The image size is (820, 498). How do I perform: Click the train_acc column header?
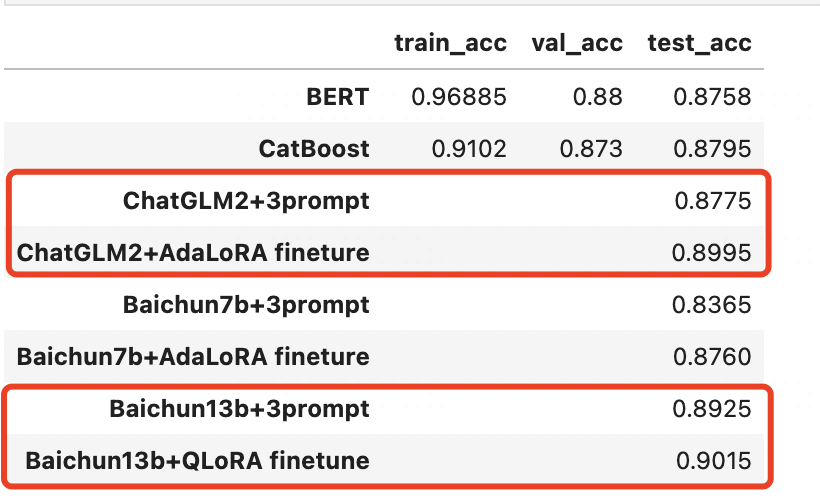(x=450, y=43)
